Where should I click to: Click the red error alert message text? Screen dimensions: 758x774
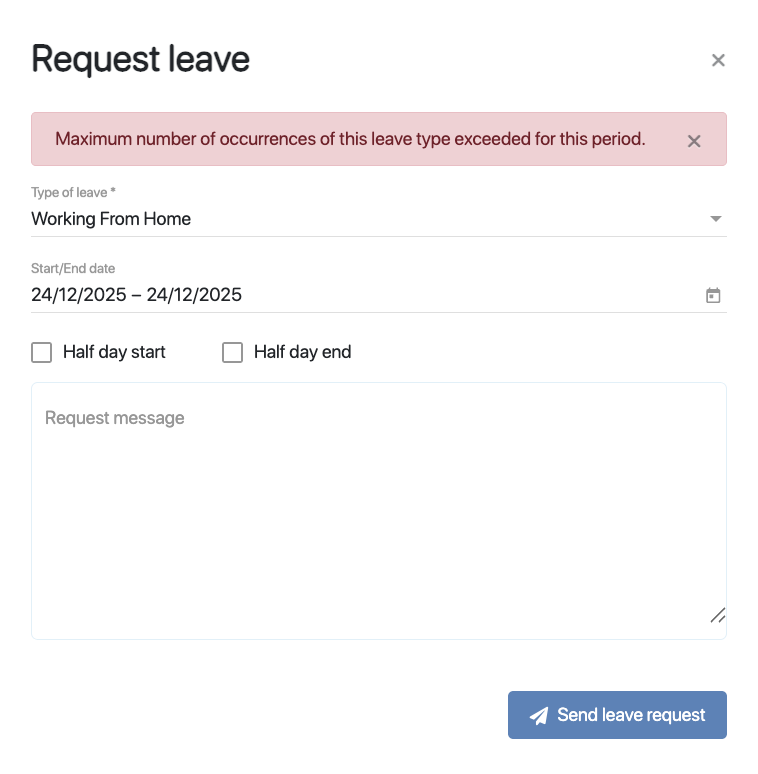coord(350,139)
